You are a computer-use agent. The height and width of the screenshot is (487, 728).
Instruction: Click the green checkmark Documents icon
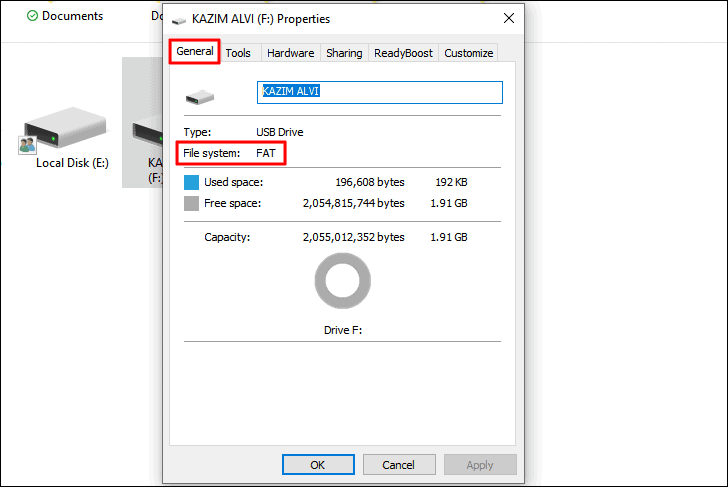(32, 16)
